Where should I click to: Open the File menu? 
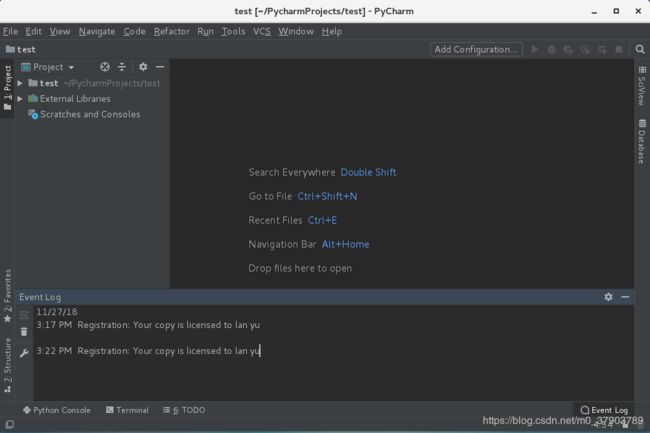[10, 31]
